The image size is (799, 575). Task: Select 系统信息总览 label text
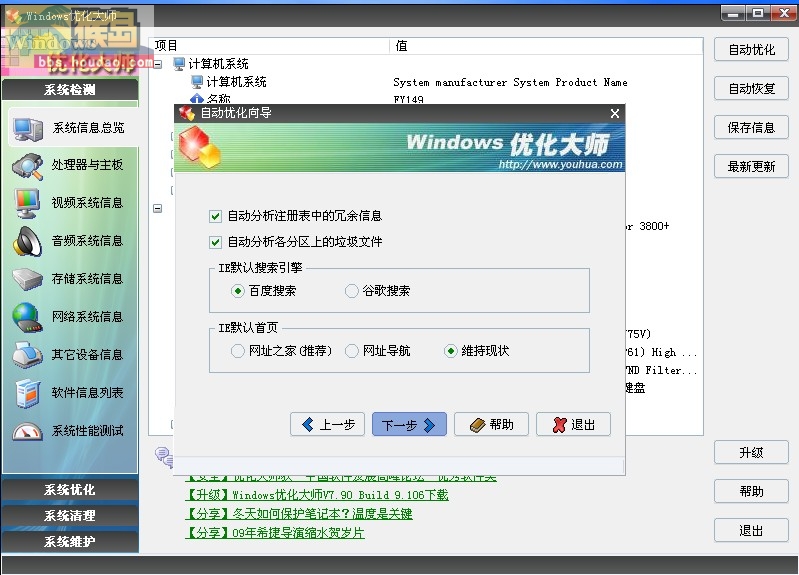pyautogui.click(x=88, y=128)
